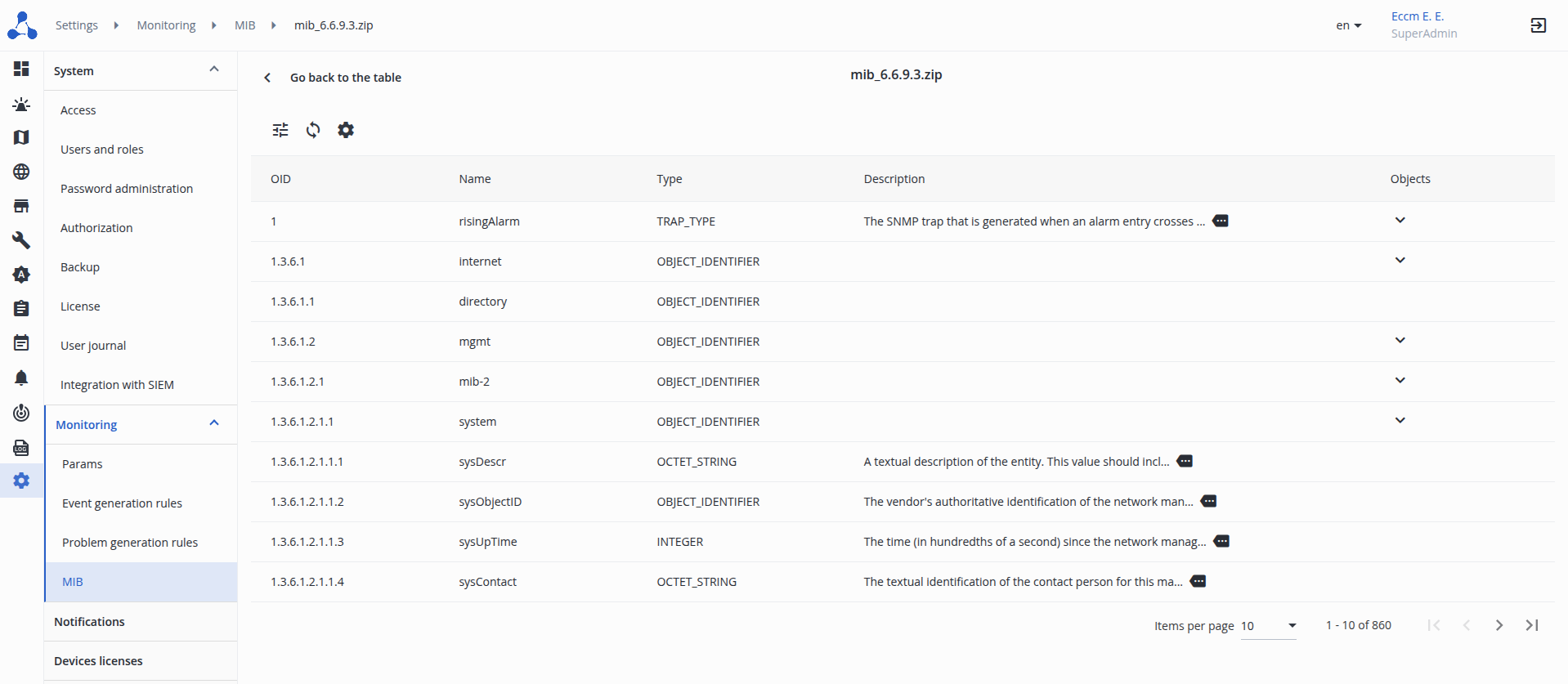Open the items per page dropdown
Image resolution: width=1568 pixels, height=684 pixels.
coord(1268,626)
